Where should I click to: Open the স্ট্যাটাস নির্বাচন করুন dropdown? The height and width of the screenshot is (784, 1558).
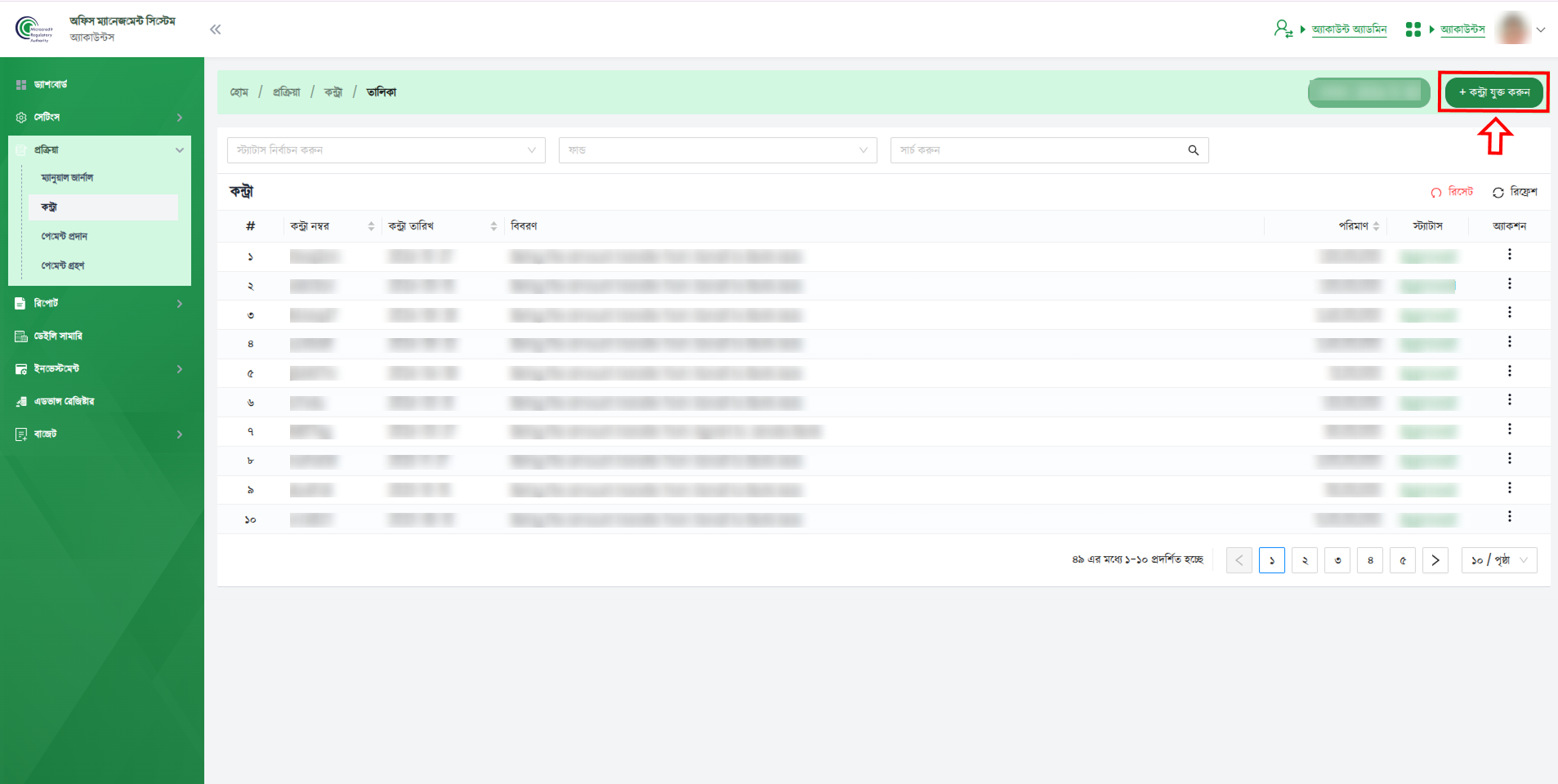click(386, 150)
